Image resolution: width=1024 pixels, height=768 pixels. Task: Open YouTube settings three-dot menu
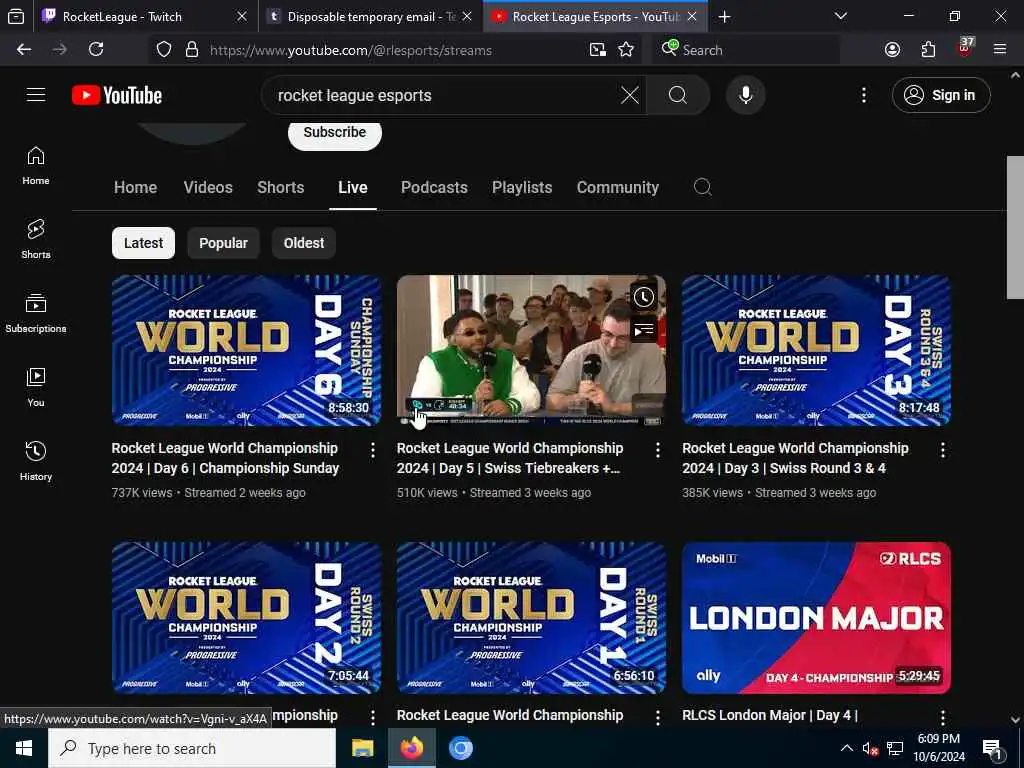(x=863, y=95)
